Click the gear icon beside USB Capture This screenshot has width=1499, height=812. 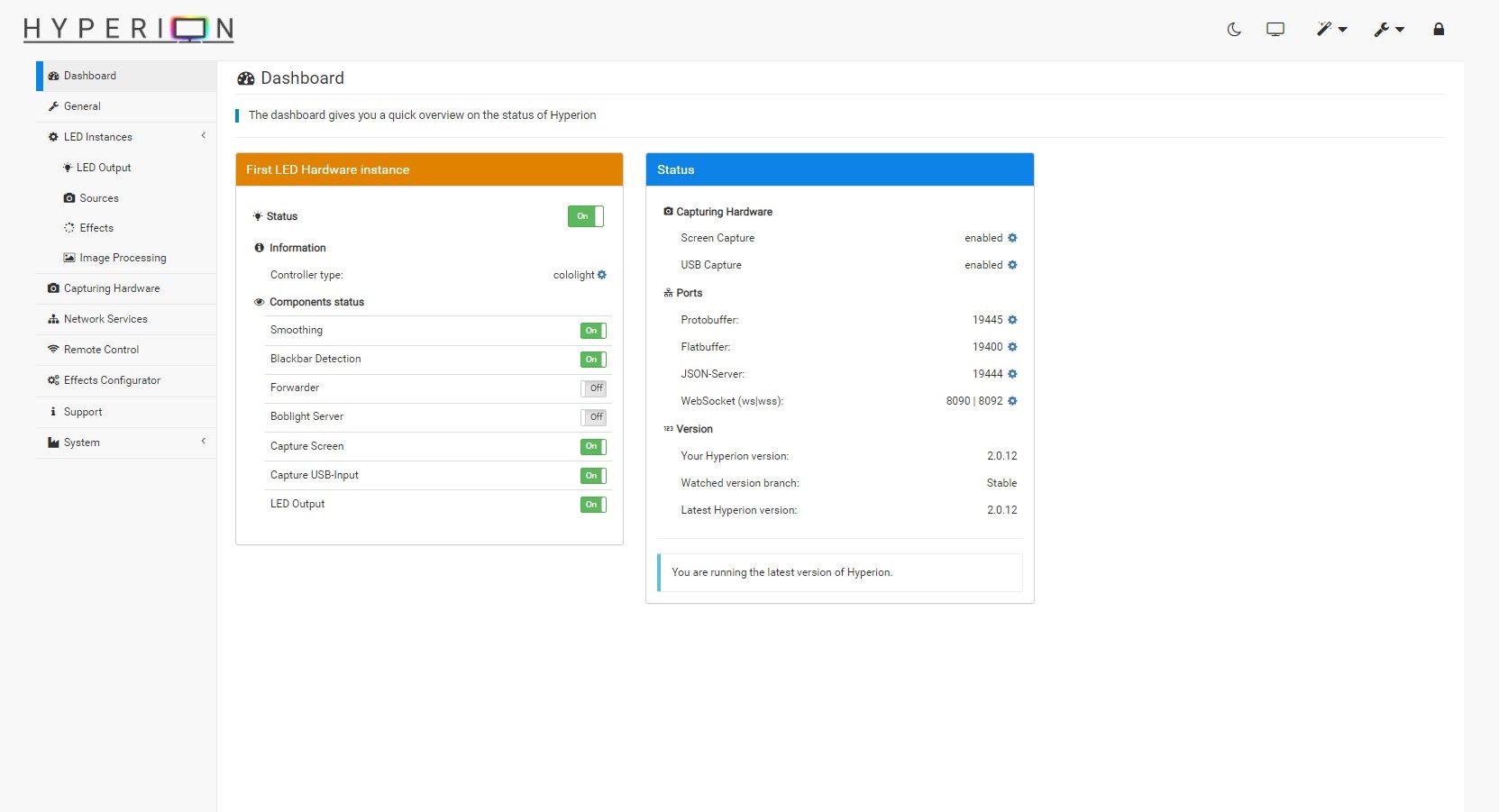click(1012, 265)
